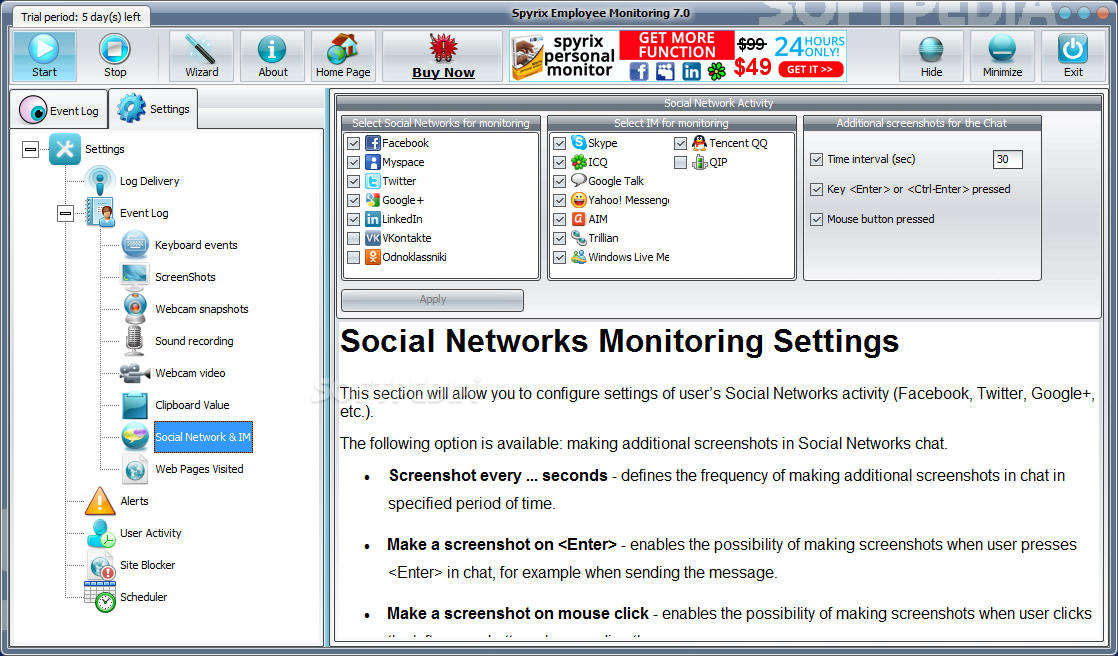Click the Minimize toolbar button
The width and height of the screenshot is (1118, 656).
1002,56
